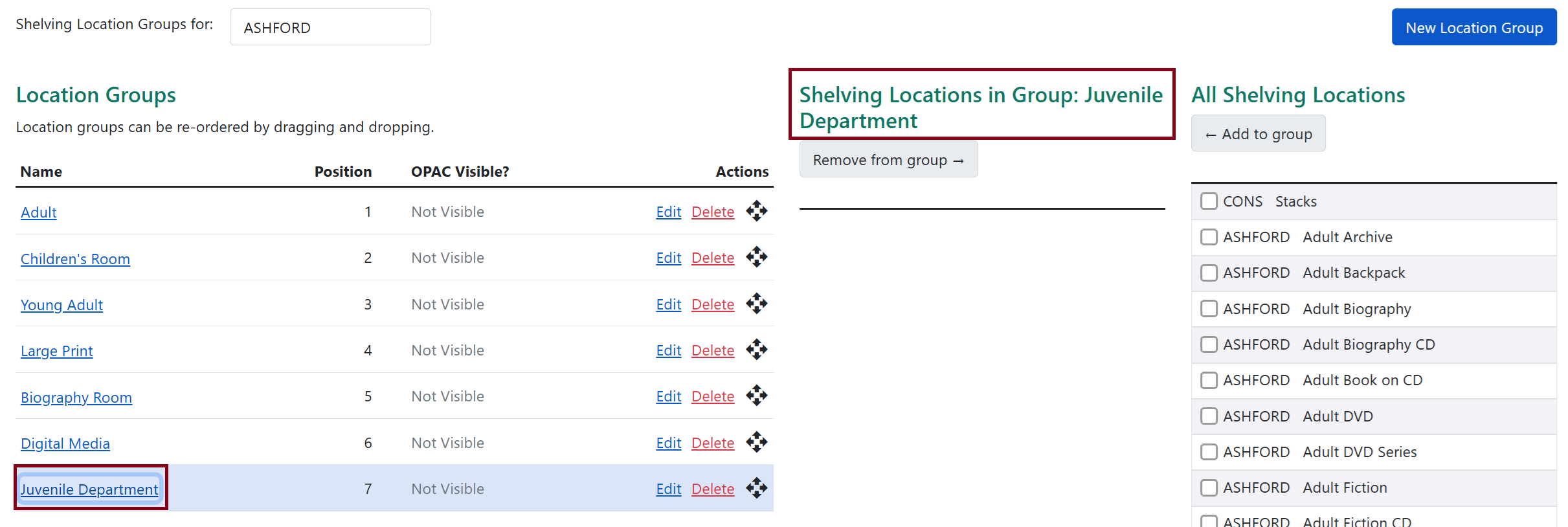Delete the Digital Media location group
Screen dimensions: 1568x527
[x=713, y=442]
